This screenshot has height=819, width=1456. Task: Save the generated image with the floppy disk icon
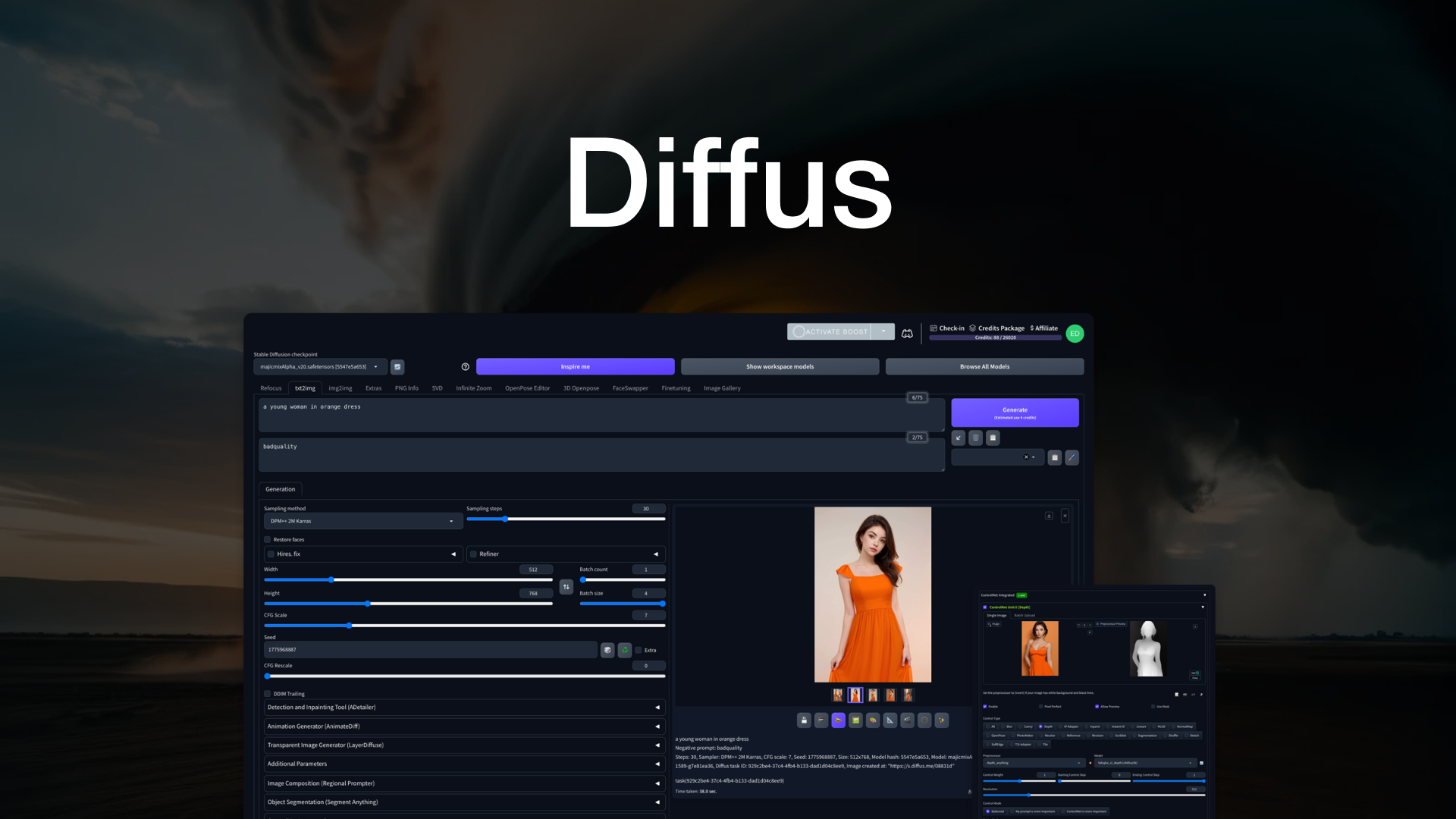[804, 720]
